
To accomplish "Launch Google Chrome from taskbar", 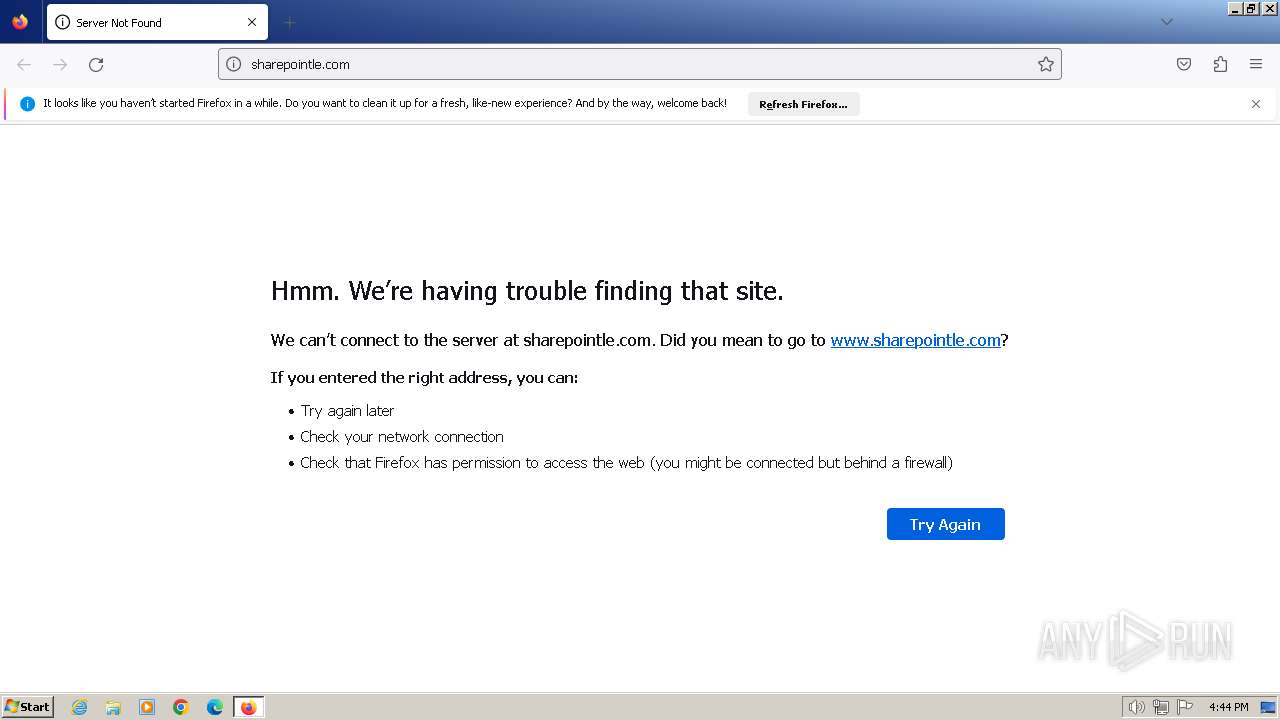I will 181,707.
